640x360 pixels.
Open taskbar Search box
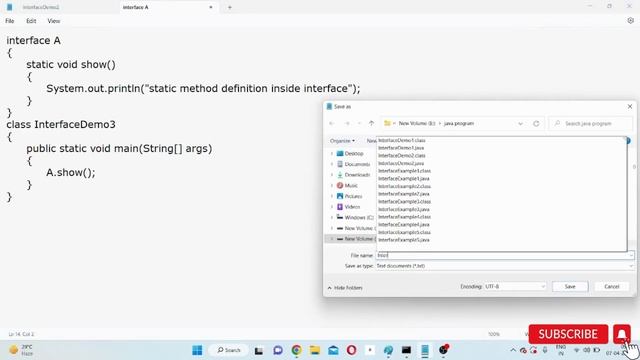[229, 350]
